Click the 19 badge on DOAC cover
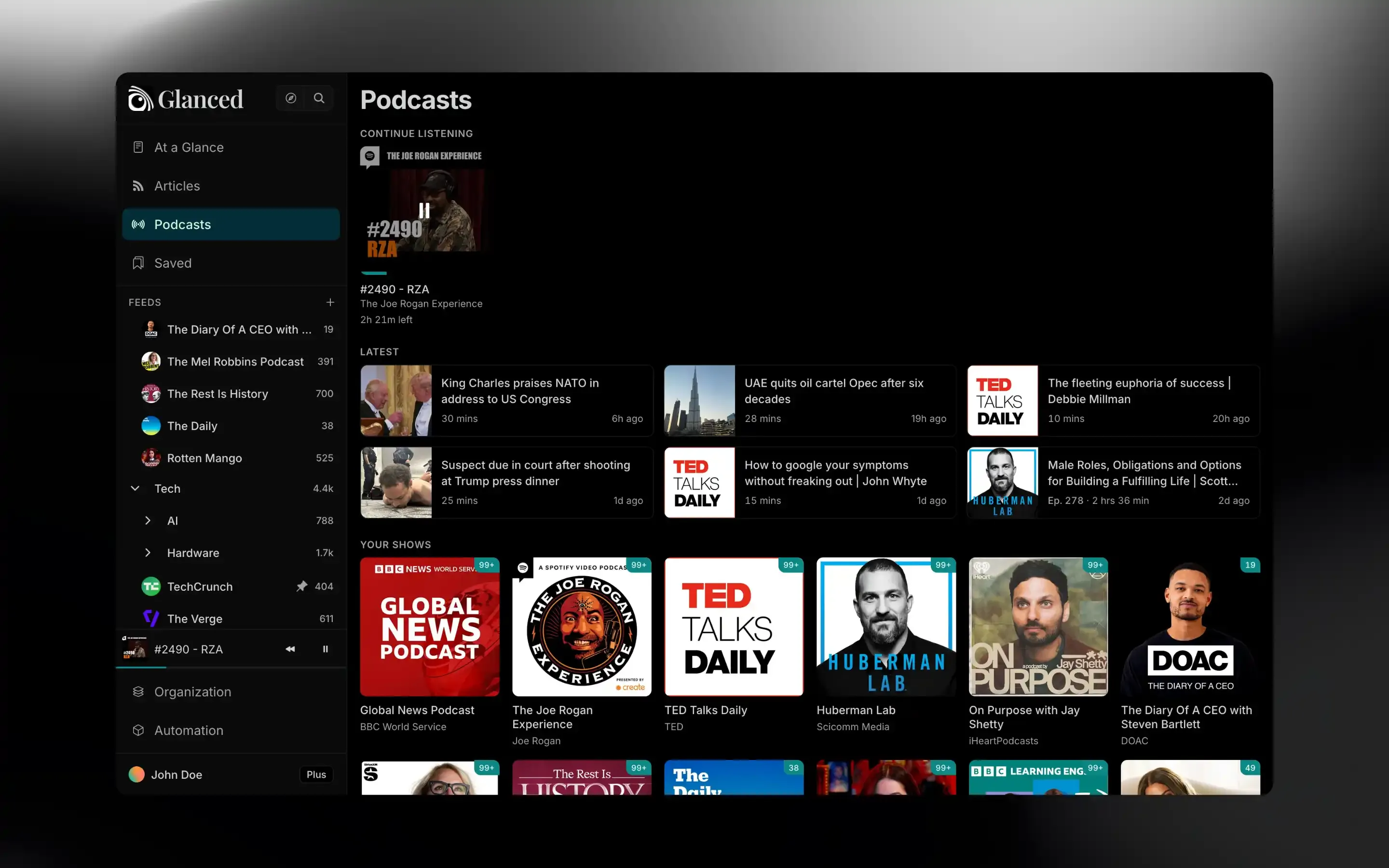This screenshot has height=868, width=1389. click(1250, 565)
